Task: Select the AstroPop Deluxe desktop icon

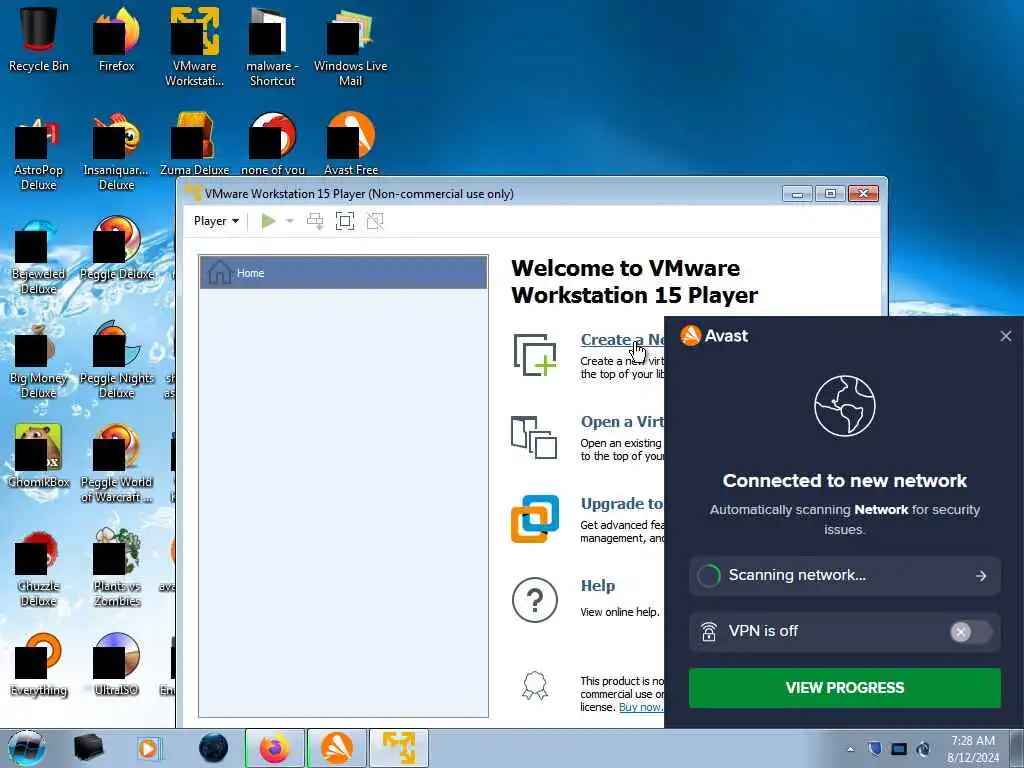Action: (39, 152)
